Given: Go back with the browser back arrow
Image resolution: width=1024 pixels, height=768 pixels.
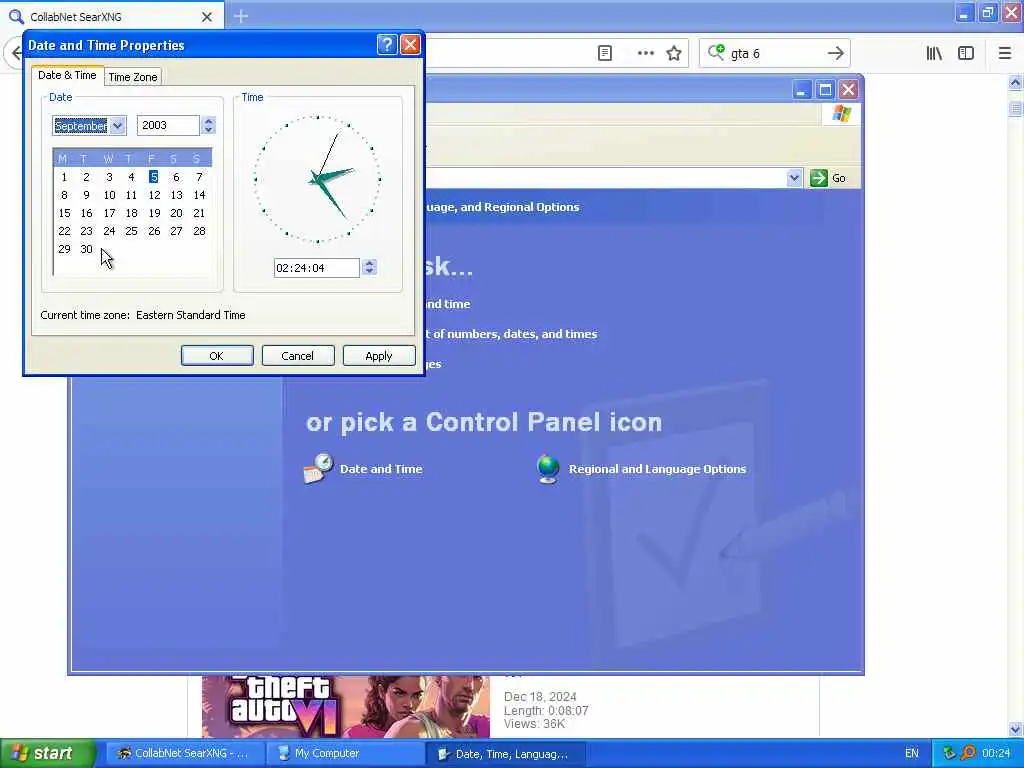Looking at the screenshot, I should click(14, 53).
